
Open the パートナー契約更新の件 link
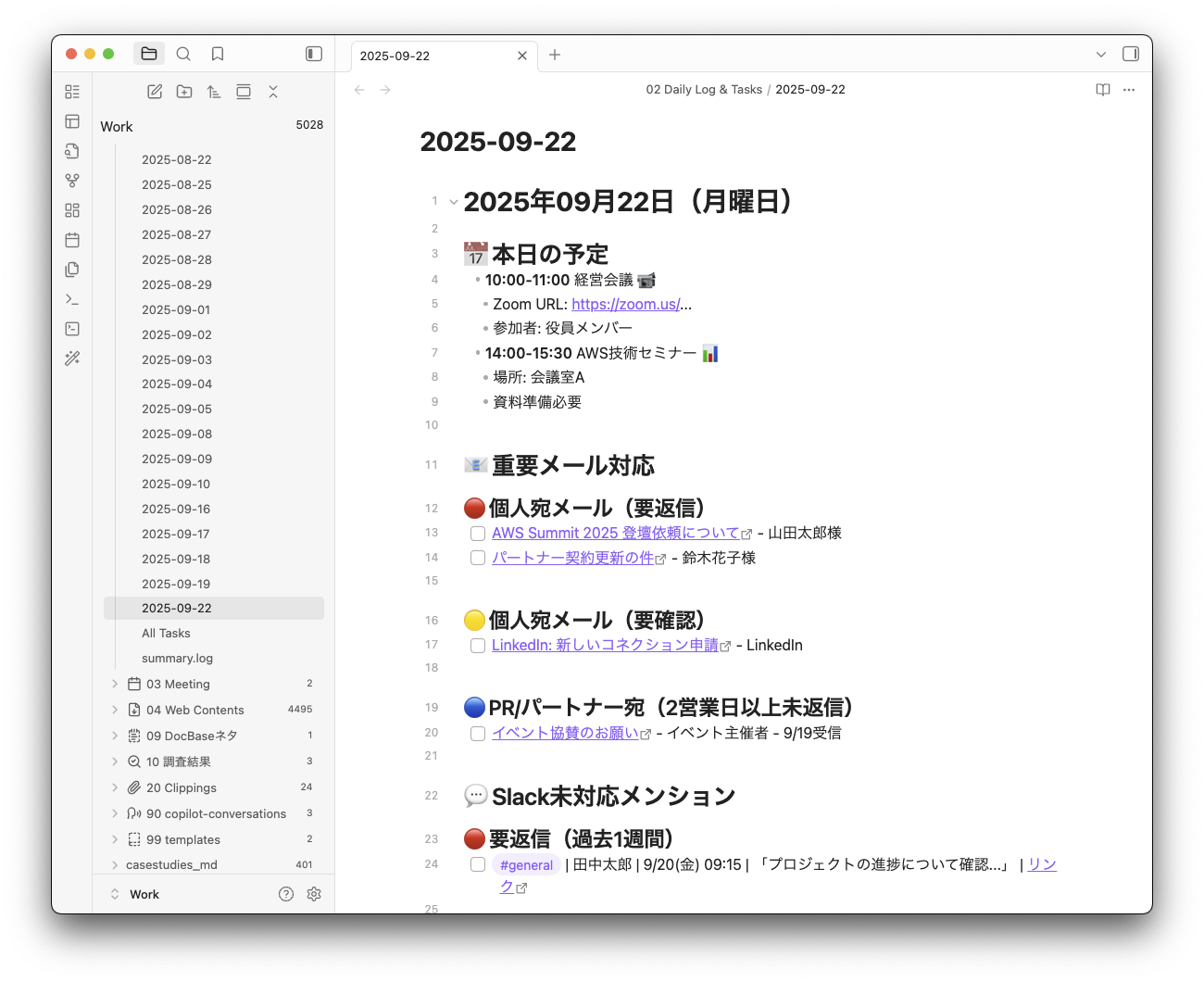click(573, 558)
